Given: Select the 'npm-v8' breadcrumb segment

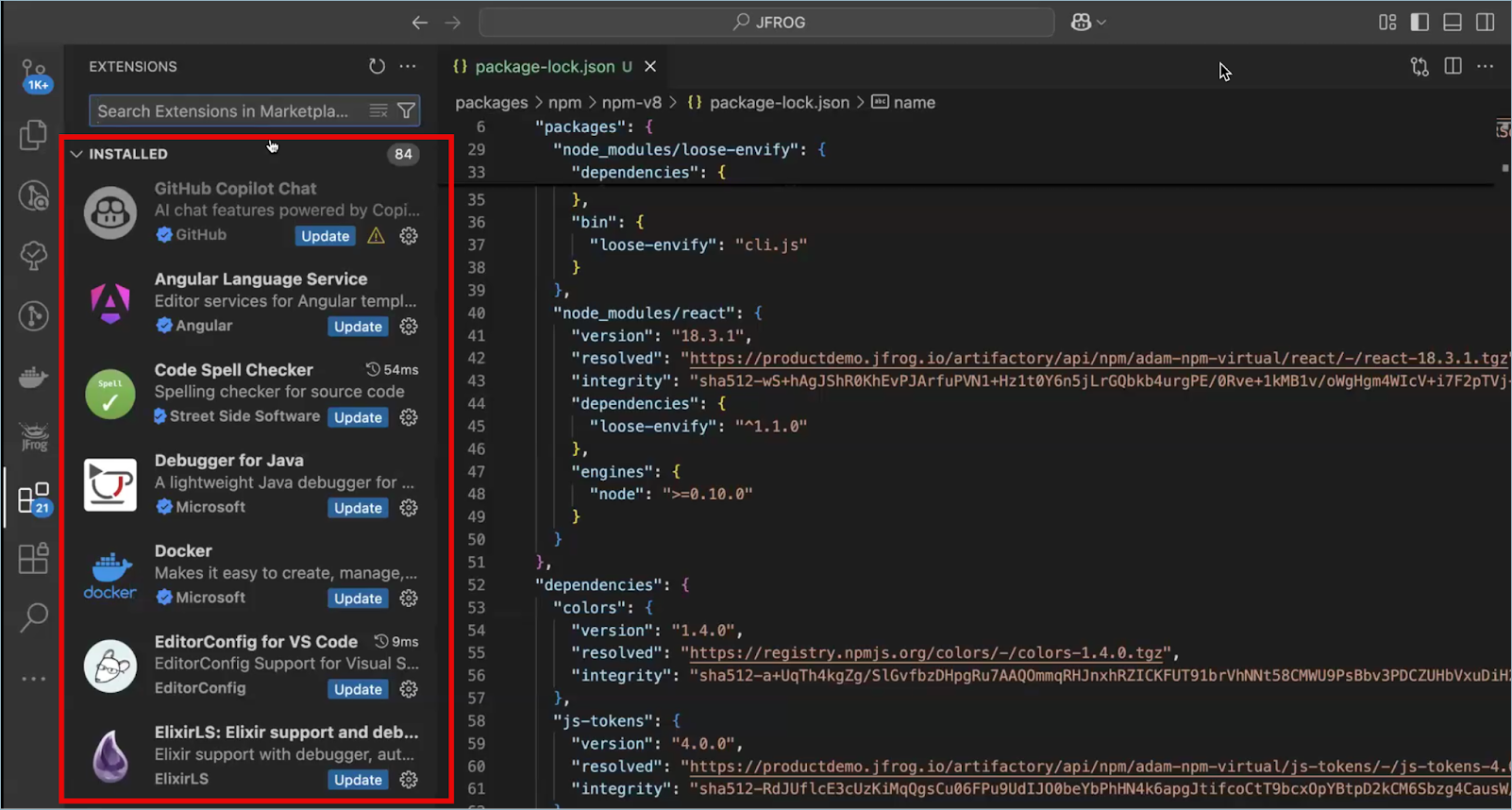Looking at the screenshot, I should pyautogui.click(x=631, y=102).
